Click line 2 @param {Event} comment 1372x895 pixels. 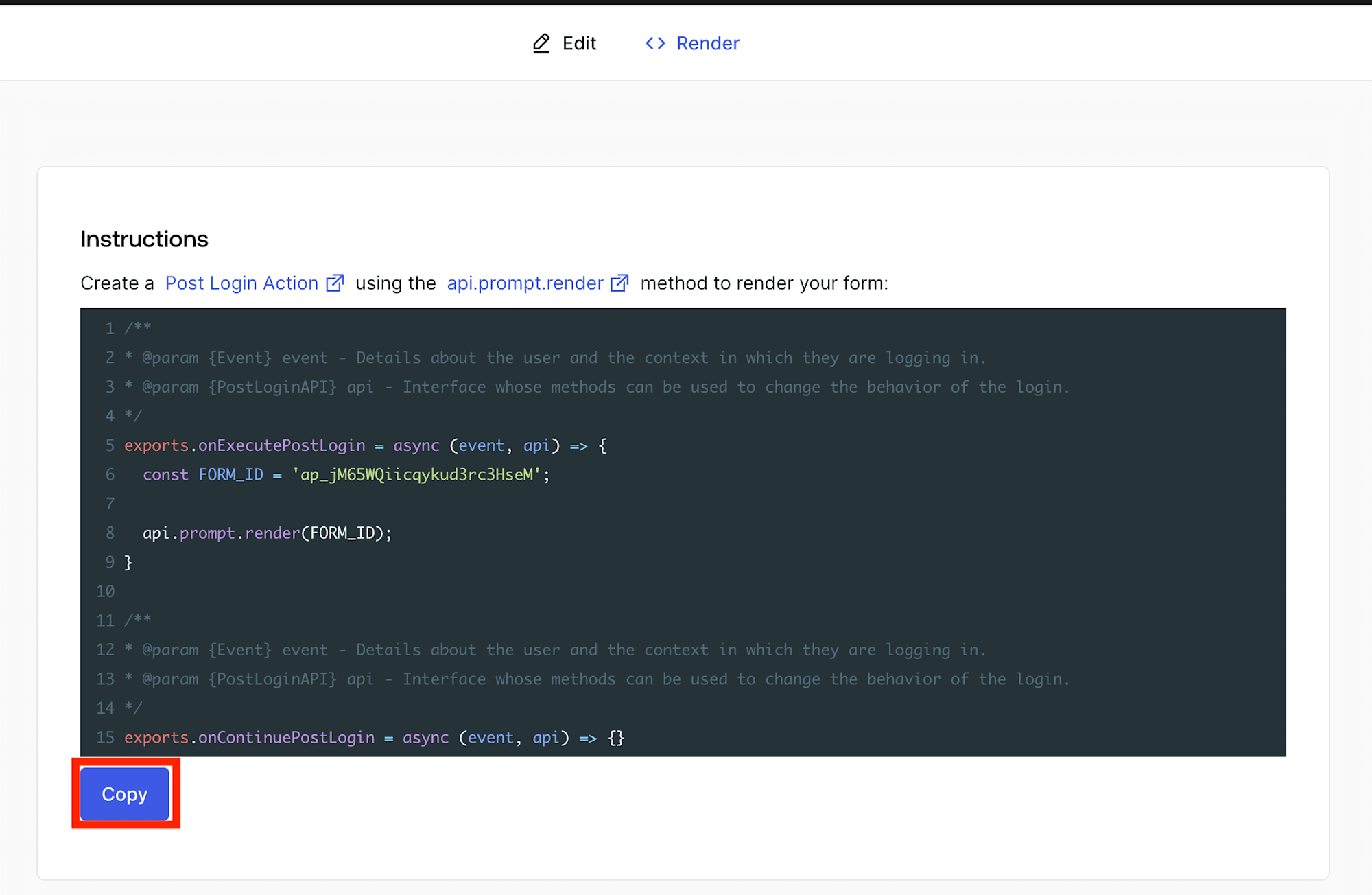555,358
